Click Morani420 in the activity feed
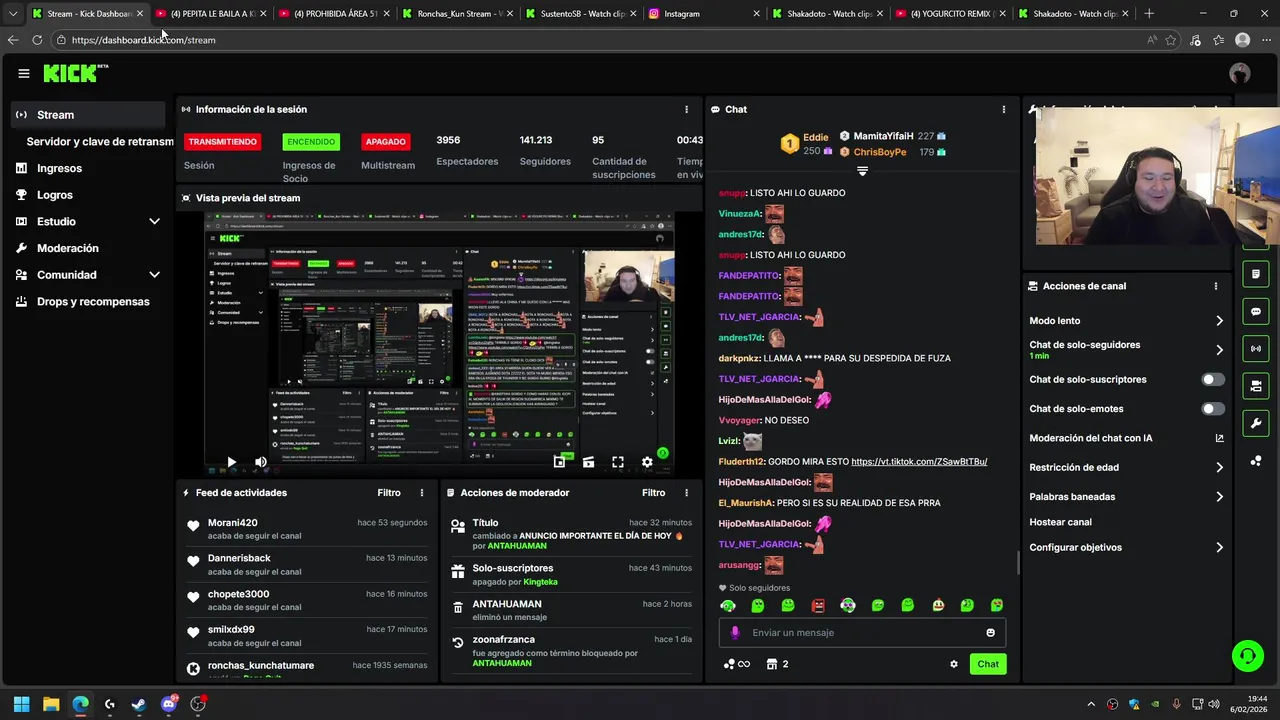Viewport: 1280px width, 720px height. [x=233, y=523]
